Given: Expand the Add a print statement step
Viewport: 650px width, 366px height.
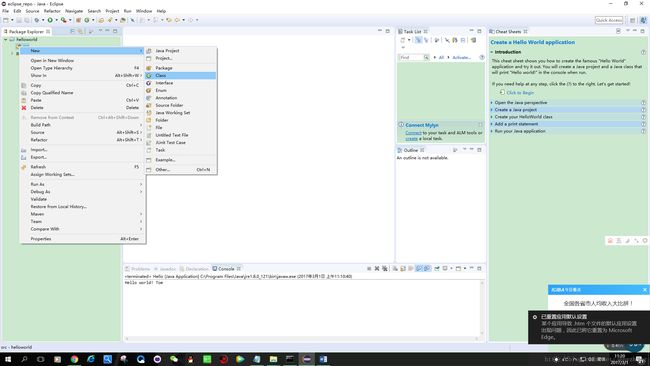Looking at the screenshot, I should 492,124.
